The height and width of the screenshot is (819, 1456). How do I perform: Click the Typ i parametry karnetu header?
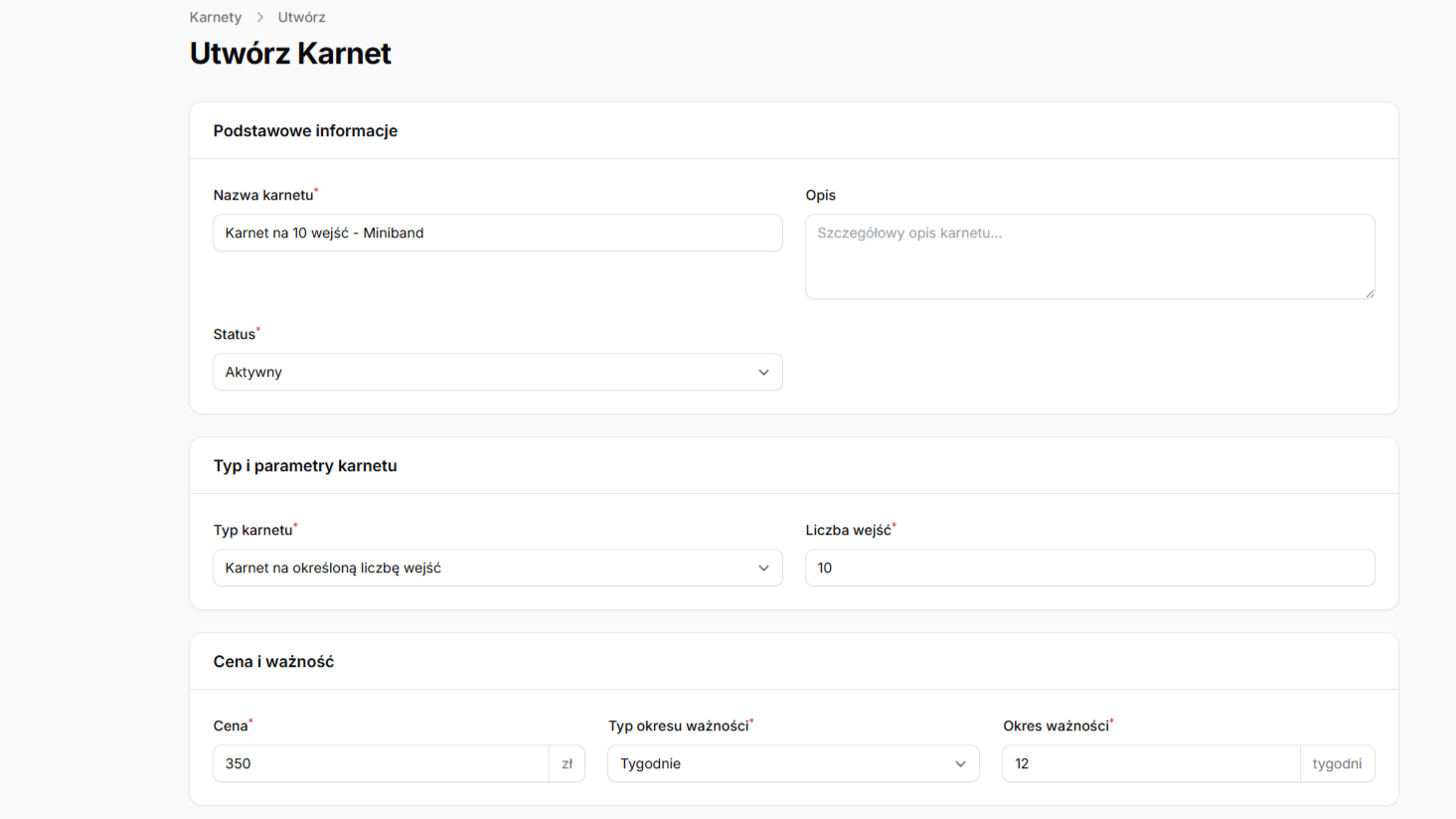click(x=305, y=466)
